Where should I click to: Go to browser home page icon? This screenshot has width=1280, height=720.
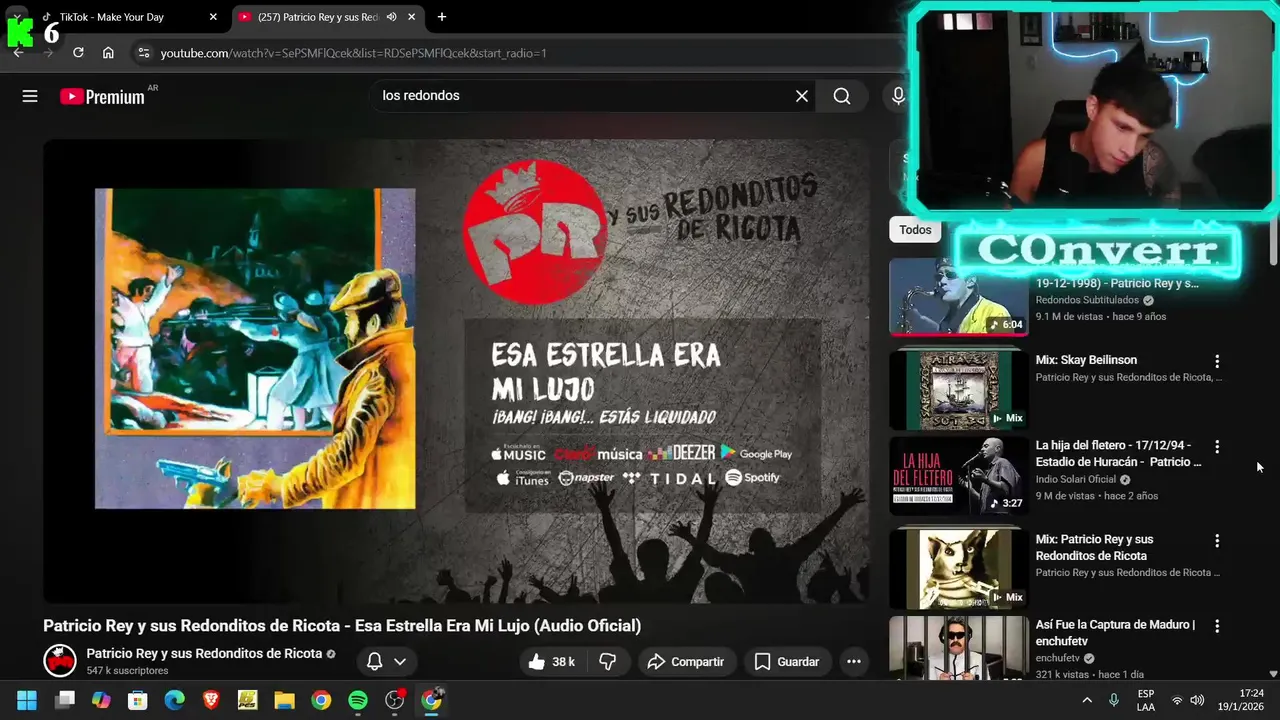[x=108, y=53]
